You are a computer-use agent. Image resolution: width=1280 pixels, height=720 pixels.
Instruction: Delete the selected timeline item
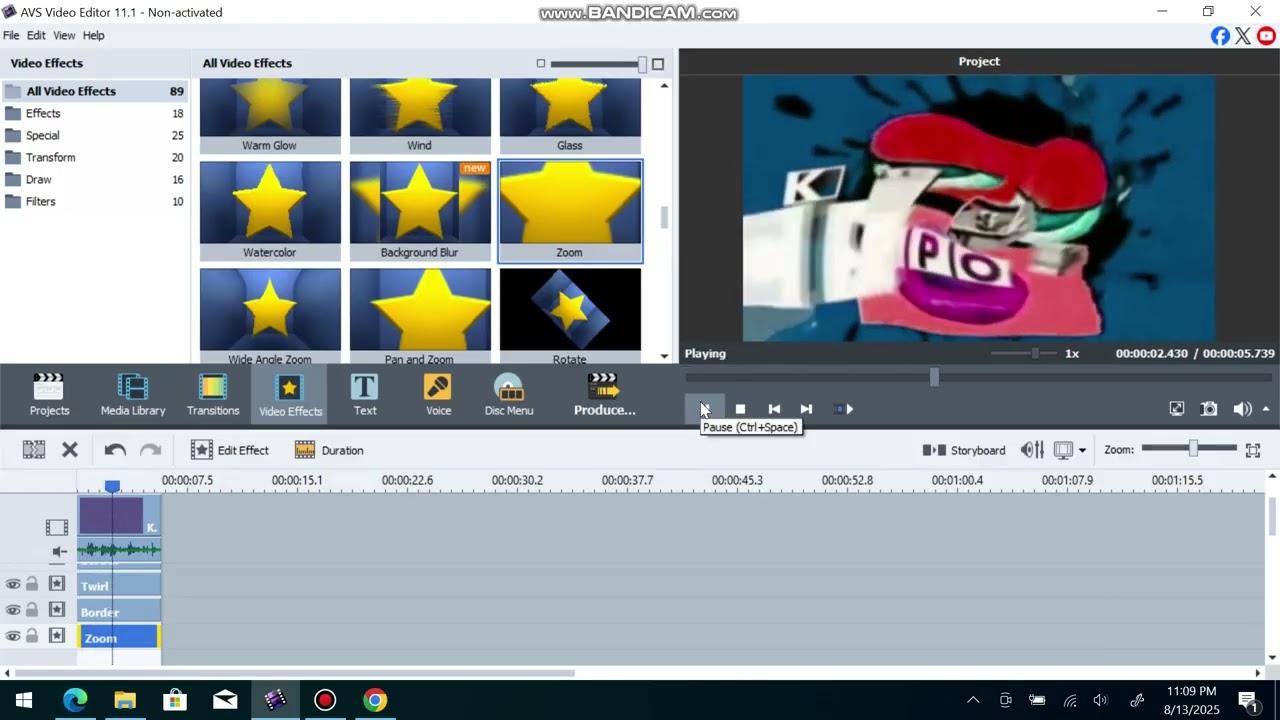[70, 450]
